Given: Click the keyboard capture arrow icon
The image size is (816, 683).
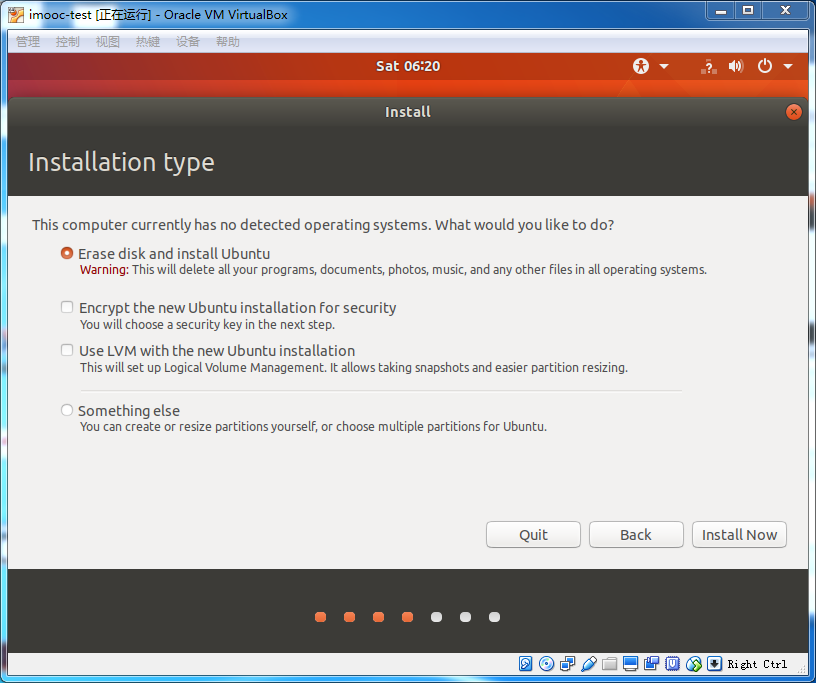Looking at the screenshot, I should (x=715, y=664).
